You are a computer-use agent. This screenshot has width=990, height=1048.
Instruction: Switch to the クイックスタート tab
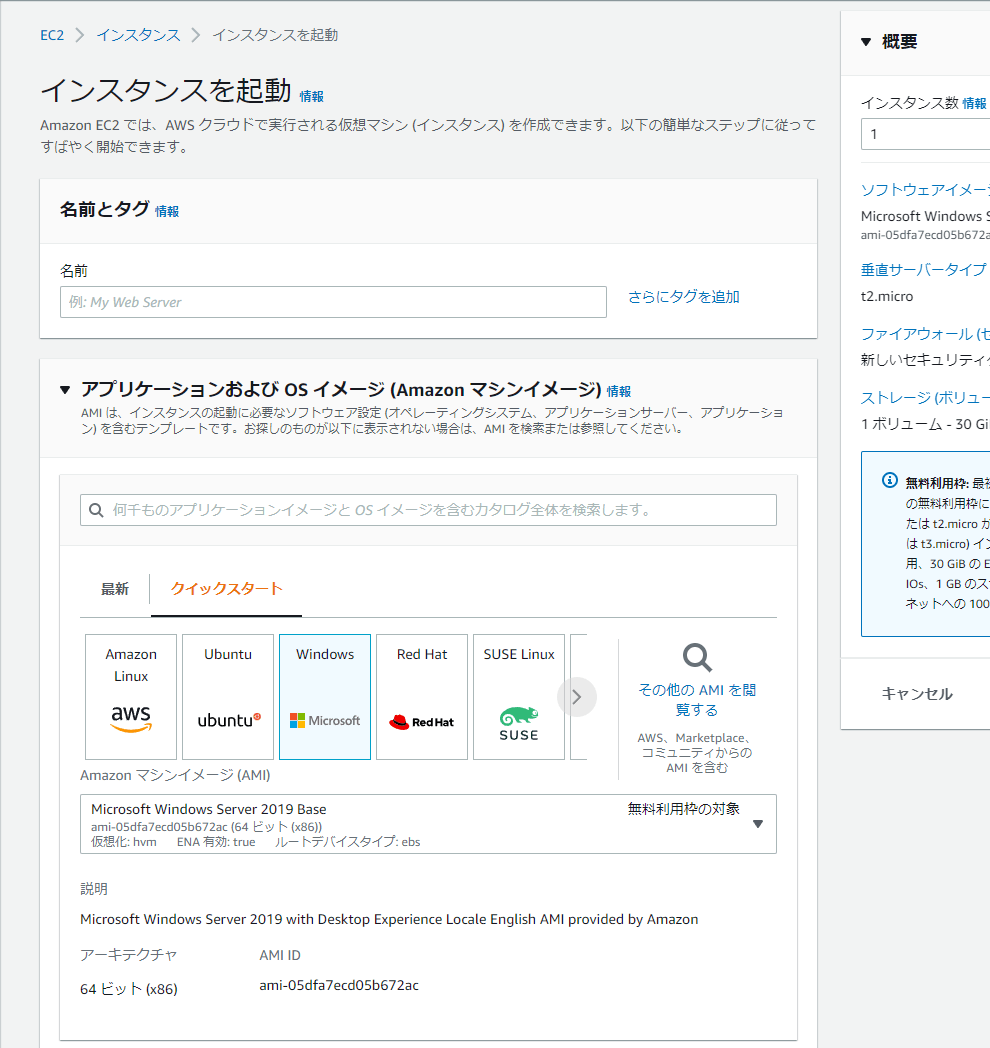227,589
